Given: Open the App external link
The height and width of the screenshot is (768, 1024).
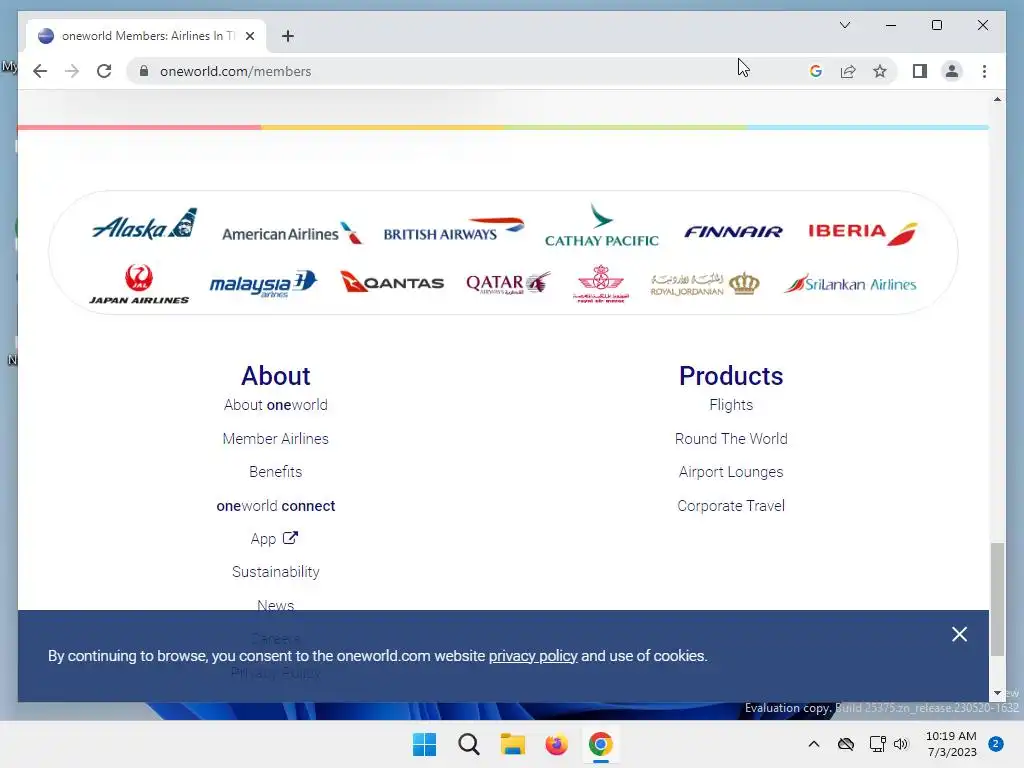Looking at the screenshot, I should point(274,538).
